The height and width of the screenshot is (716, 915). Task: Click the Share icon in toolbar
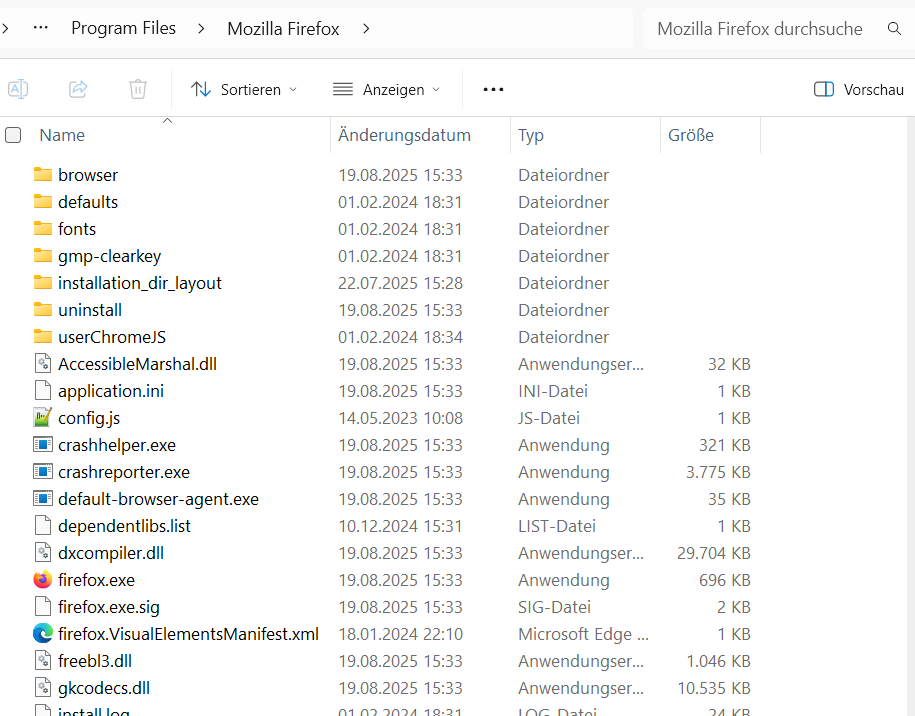pos(78,89)
